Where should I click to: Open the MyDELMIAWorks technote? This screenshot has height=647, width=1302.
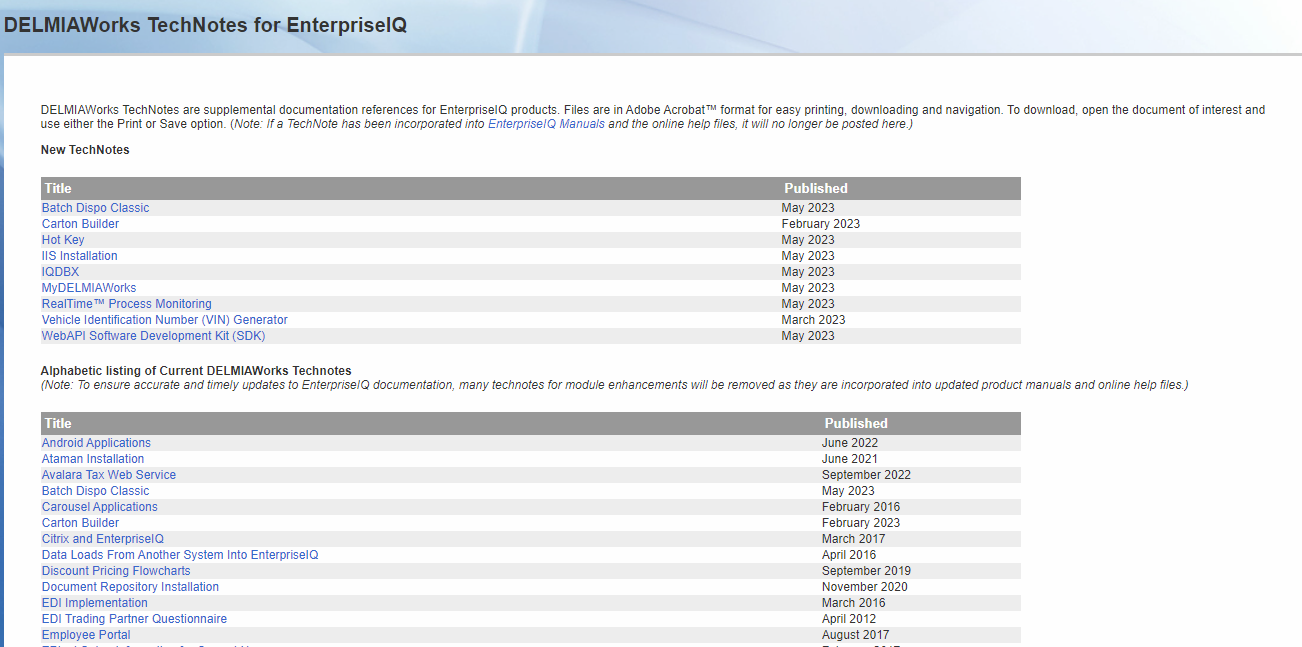coord(89,288)
